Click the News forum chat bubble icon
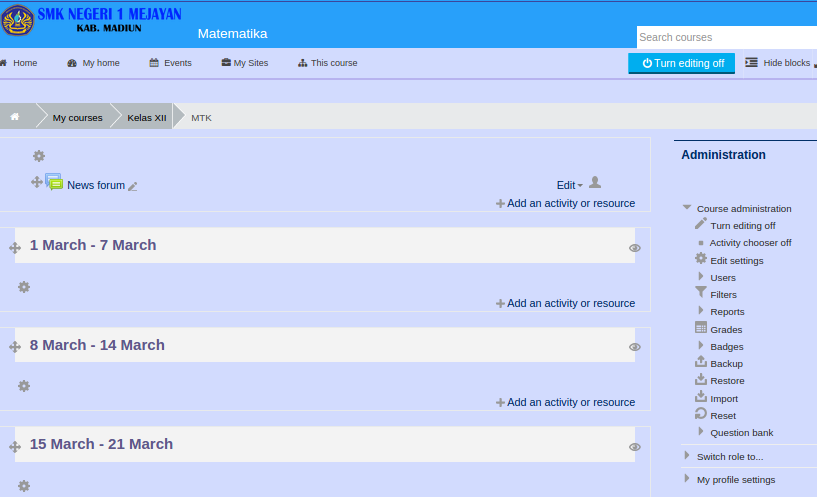Screen dimensions: 817x497 pos(54,182)
